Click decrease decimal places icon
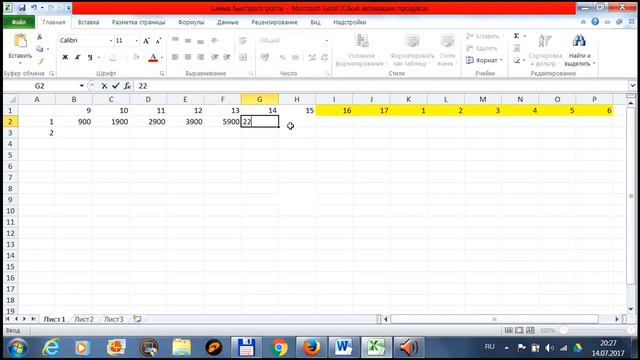 point(324,58)
